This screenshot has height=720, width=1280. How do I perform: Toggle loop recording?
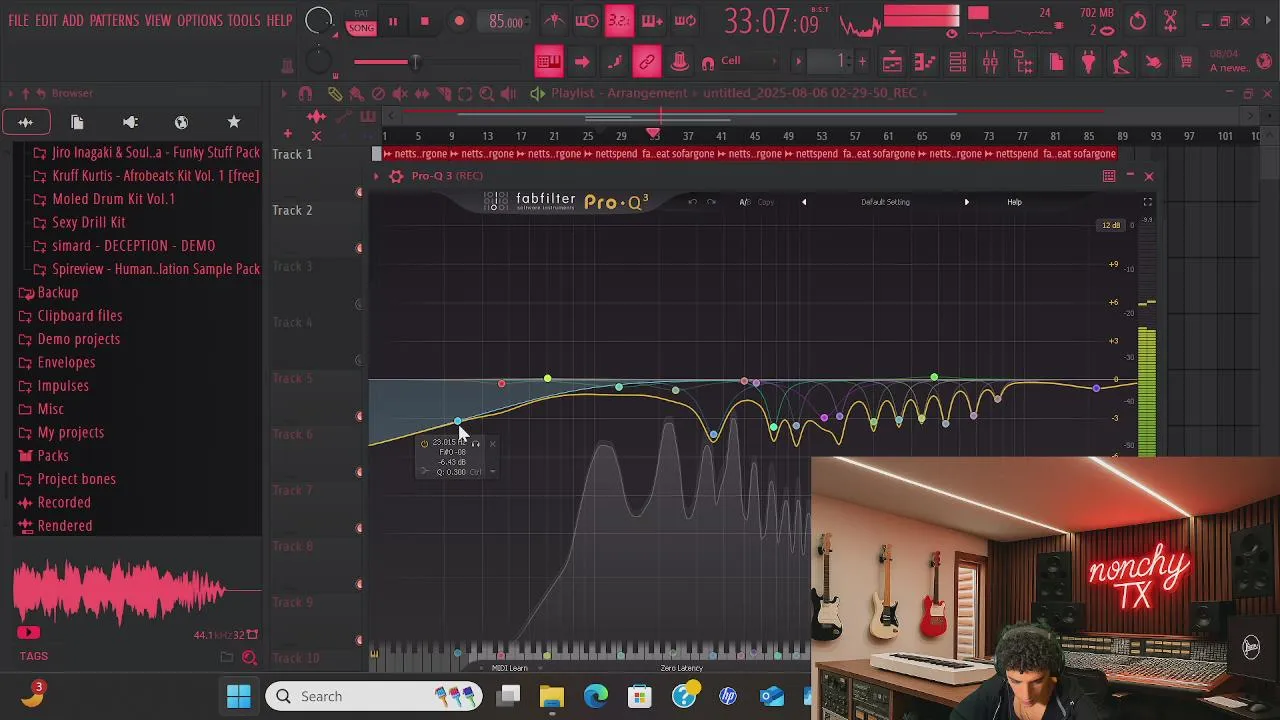tap(685, 21)
